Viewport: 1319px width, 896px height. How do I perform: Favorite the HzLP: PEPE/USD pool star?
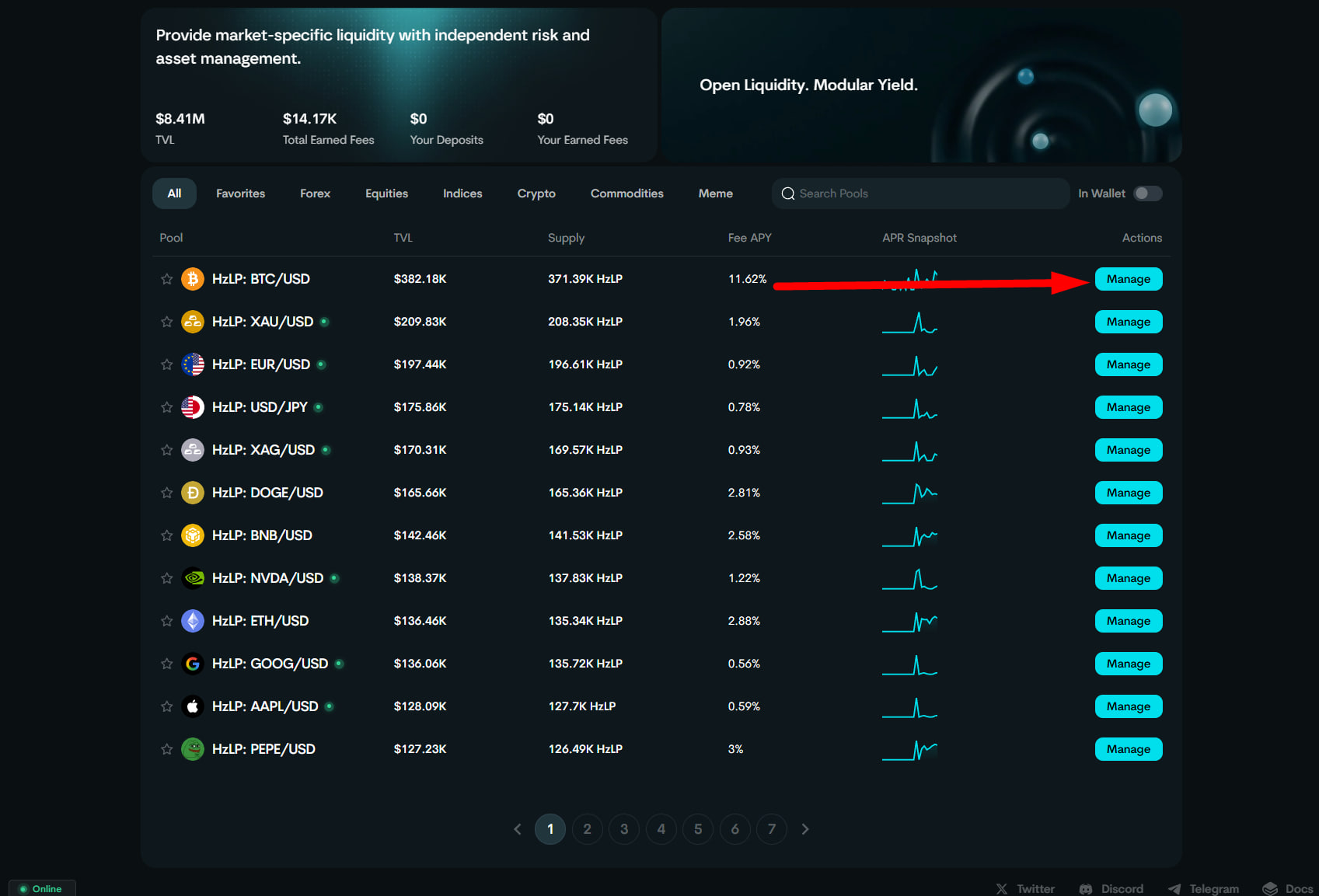click(166, 749)
